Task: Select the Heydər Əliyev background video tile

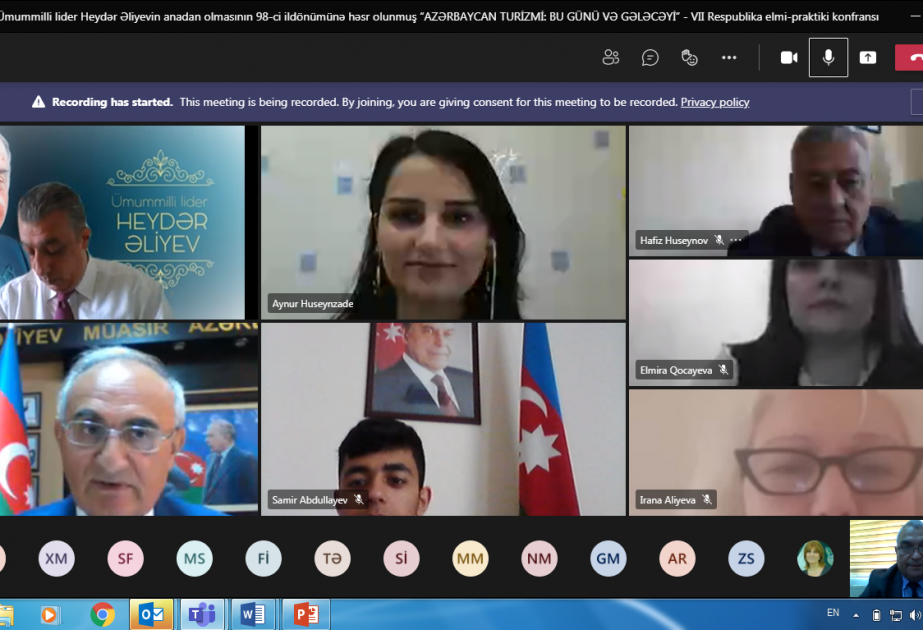Action: tap(122, 223)
